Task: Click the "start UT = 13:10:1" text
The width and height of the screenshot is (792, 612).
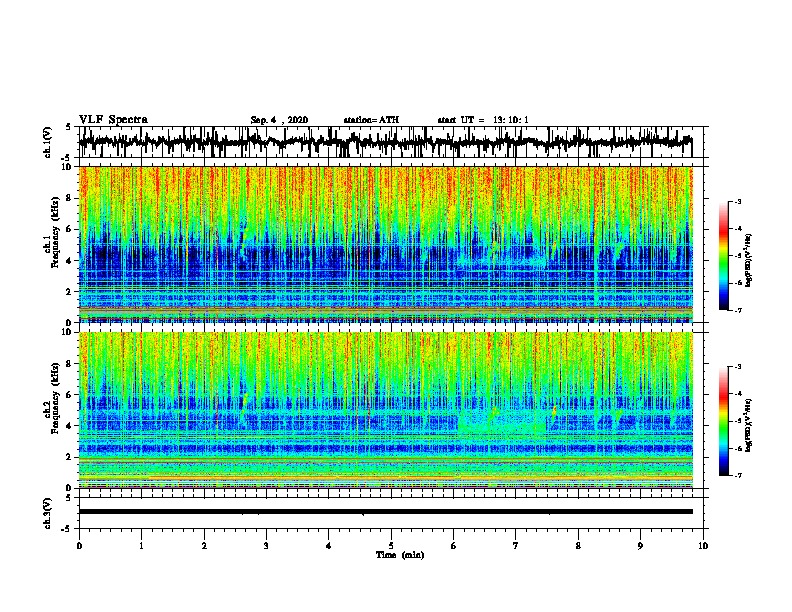Action: click(x=483, y=120)
